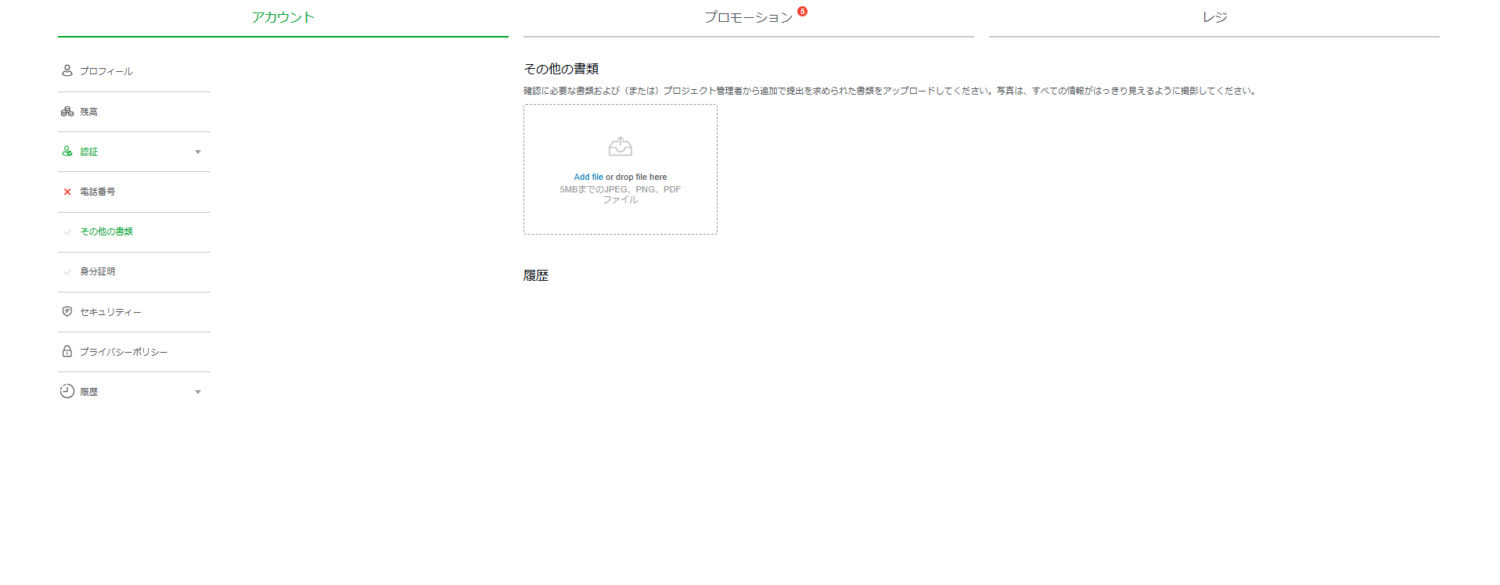Select その他の書類 in the sidebar
The width and height of the screenshot is (1500, 585).
tap(106, 231)
